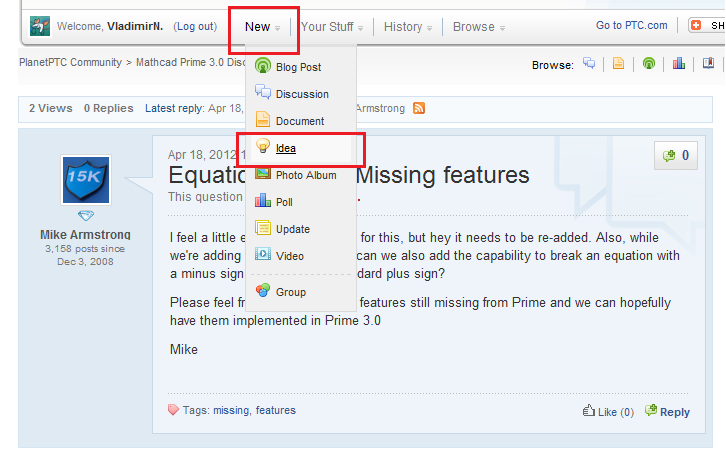The image size is (726, 455).
Task: Click the Photo Album picture icon
Action: point(263,173)
